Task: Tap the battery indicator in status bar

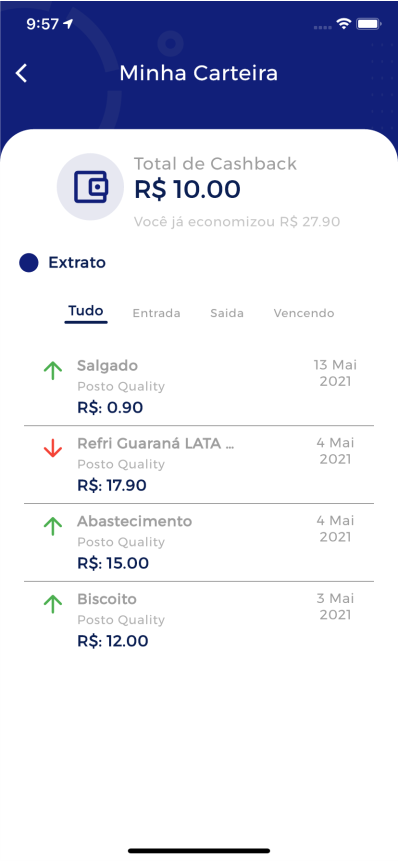Action: (x=368, y=24)
